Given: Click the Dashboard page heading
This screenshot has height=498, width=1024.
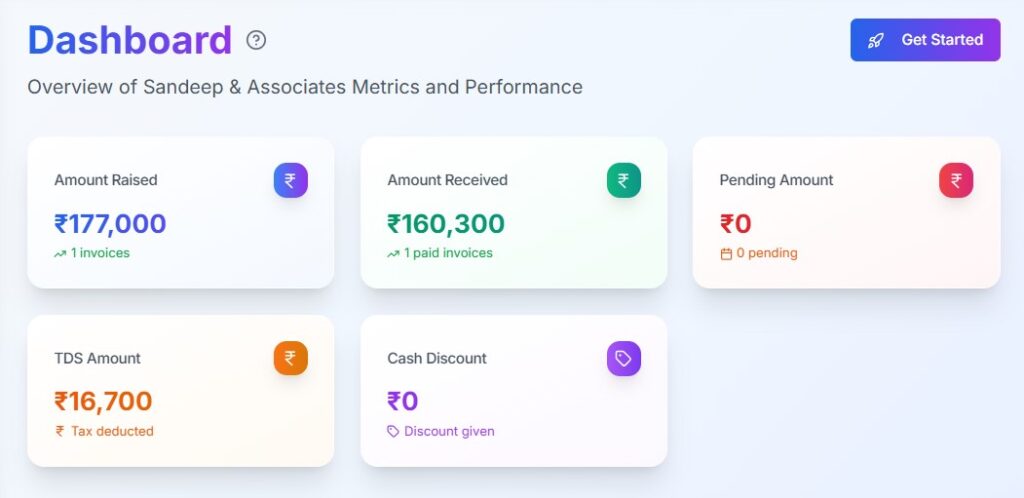Looking at the screenshot, I should [130, 40].
